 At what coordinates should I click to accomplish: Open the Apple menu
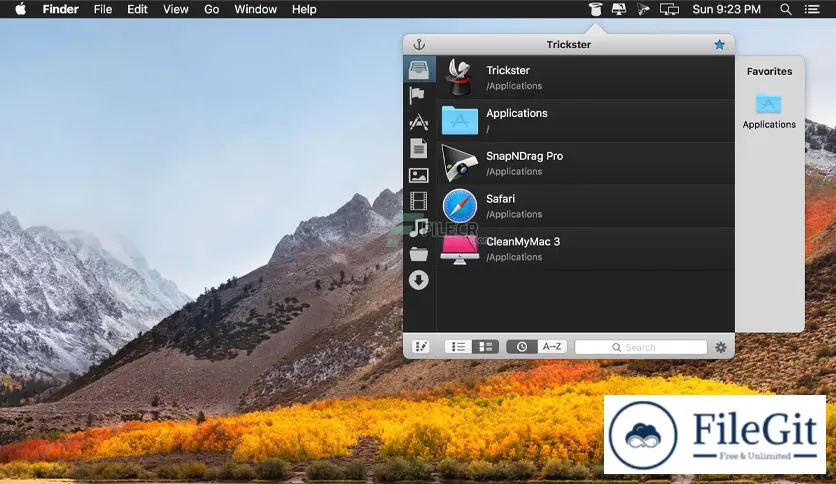20,9
